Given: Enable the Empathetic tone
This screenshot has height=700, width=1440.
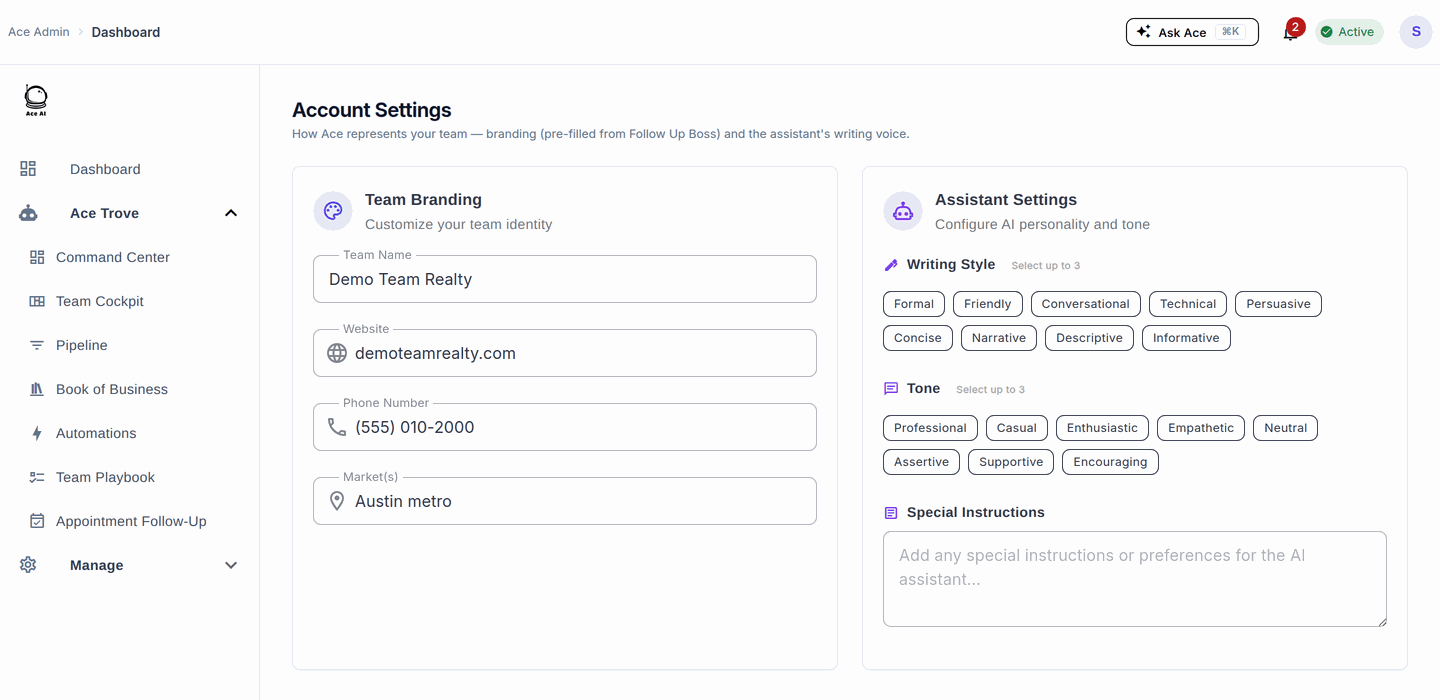Looking at the screenshot, I should 1201,428.
